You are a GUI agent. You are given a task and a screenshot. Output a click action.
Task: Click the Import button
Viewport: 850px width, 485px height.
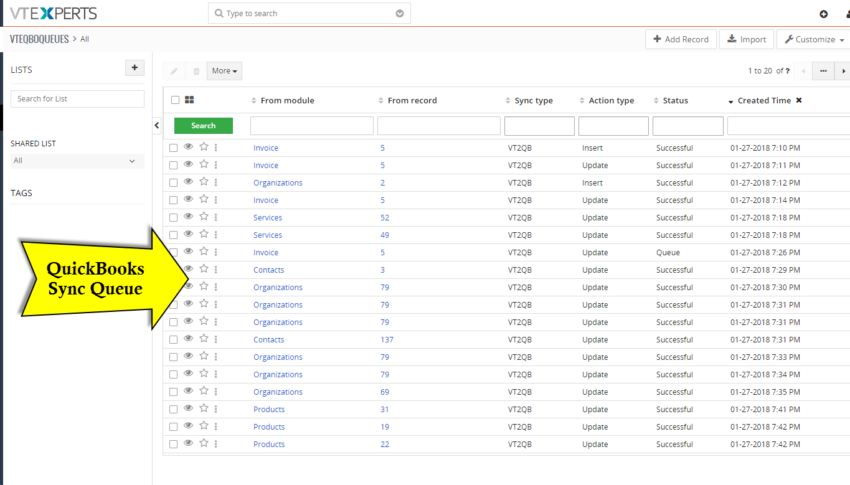[746, 40]
